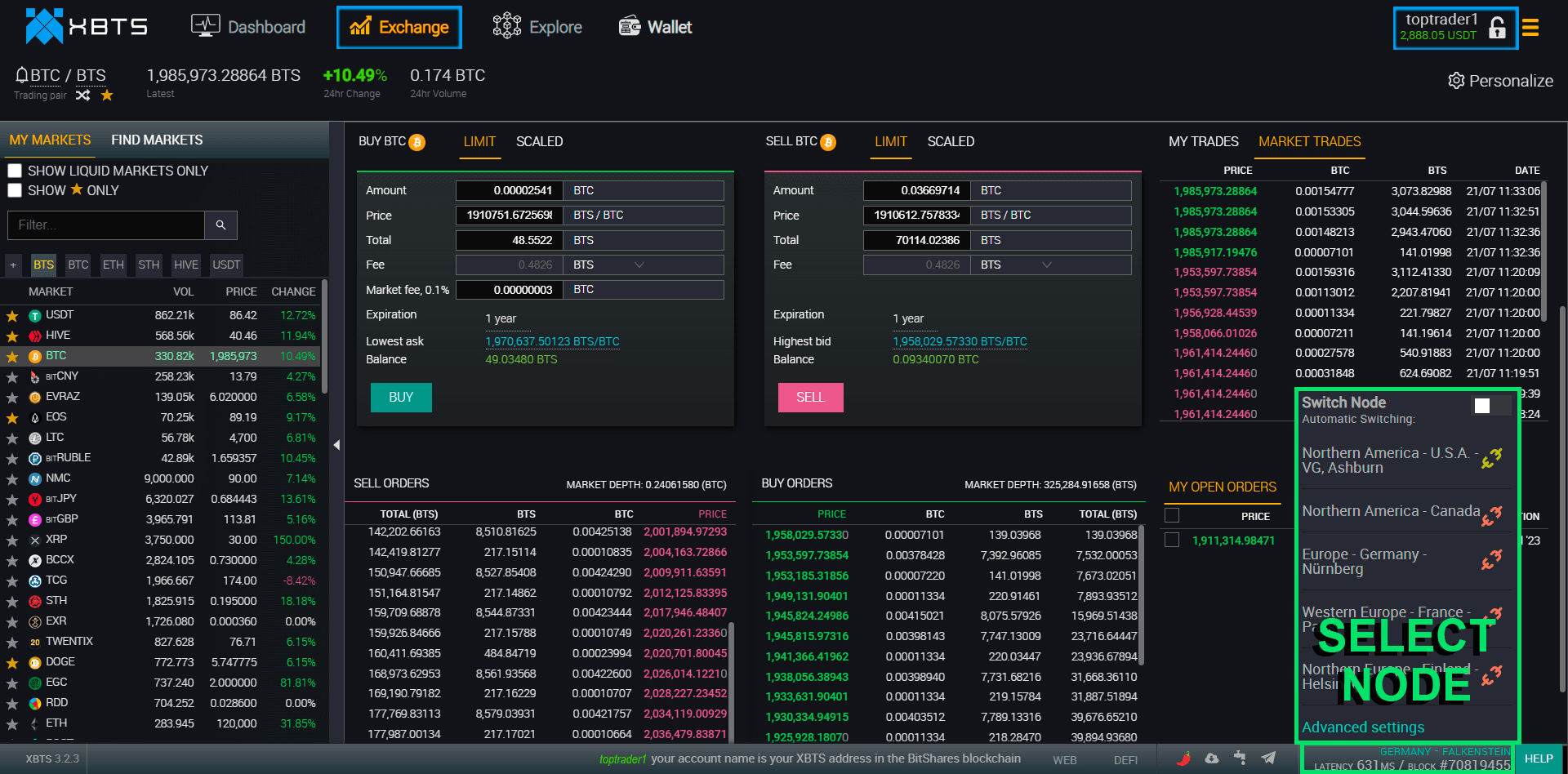This screenshot has height=774, width=1568.
Task: Open the BTS quote asset selector in pair title
Action: coord(91,75)
